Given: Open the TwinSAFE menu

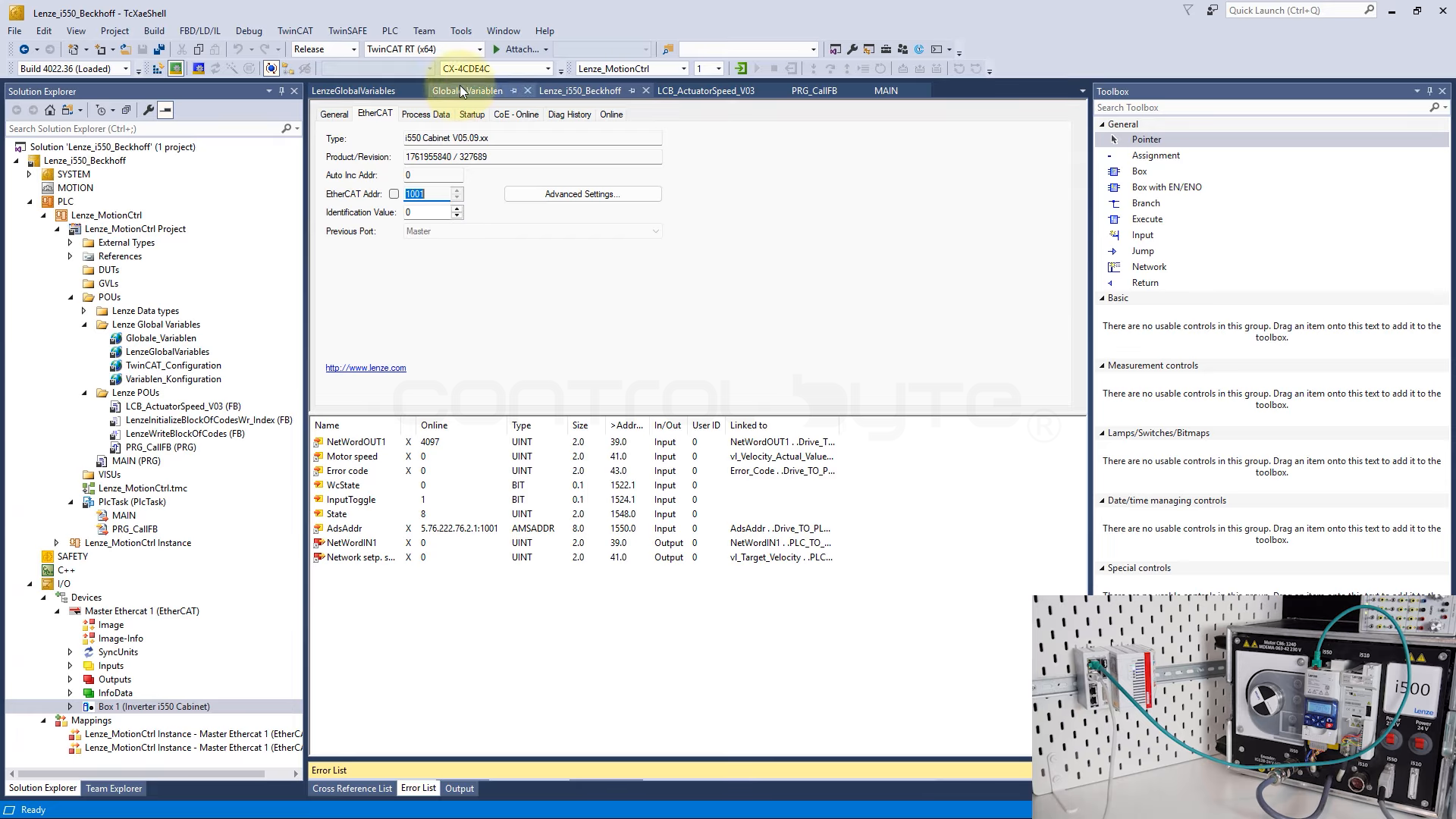Looking at the screenshot, I should (x=347, y=31).
